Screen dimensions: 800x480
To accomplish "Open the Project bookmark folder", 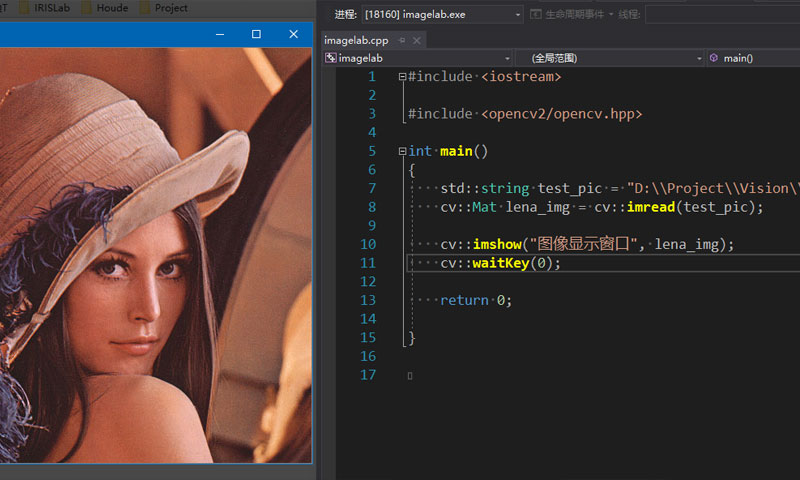I will [164, 8].
